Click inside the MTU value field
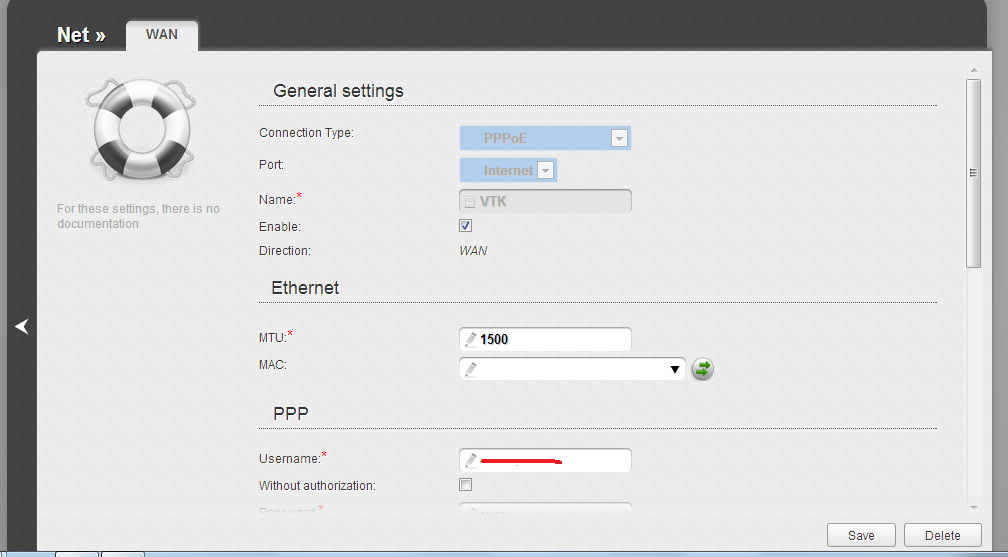The image size is (1008, 557). tap(555, 339)
